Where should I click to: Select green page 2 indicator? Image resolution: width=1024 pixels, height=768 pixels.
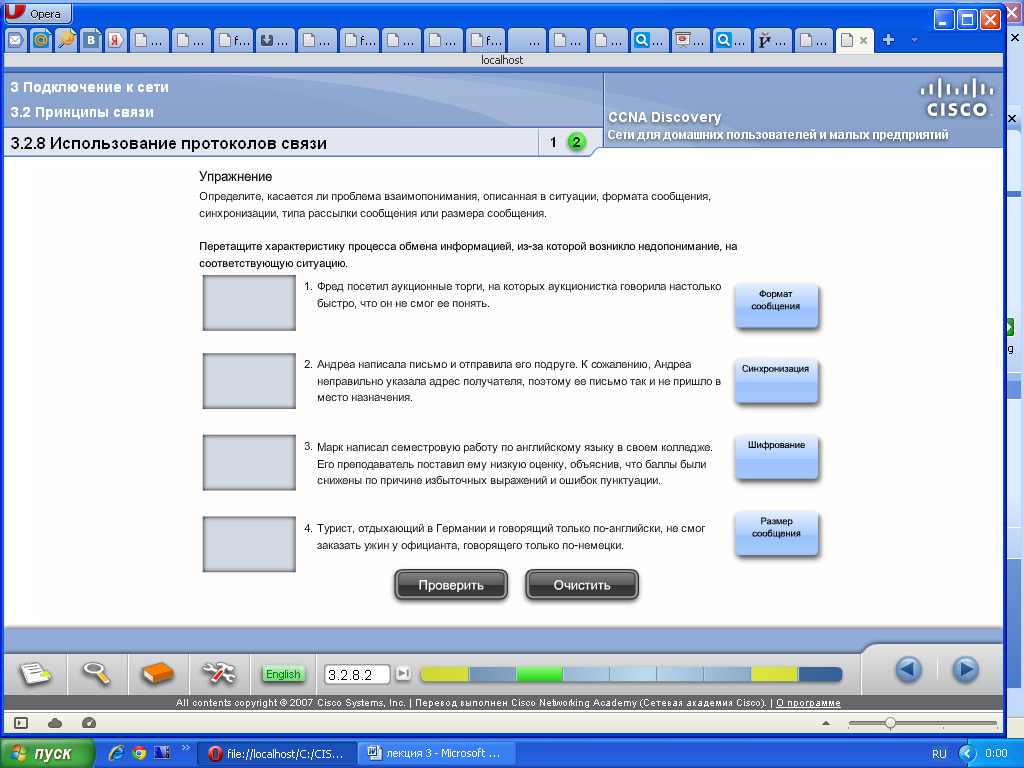(577, 142)
